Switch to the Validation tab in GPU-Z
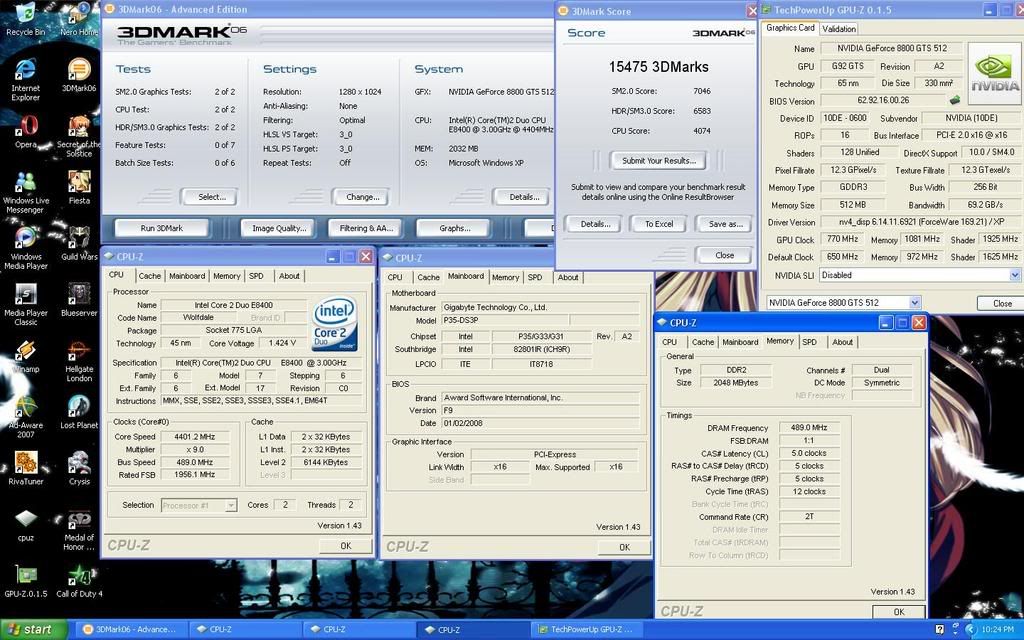The height and width of the screenshot is (640, 1024). (x=842, y=27)
